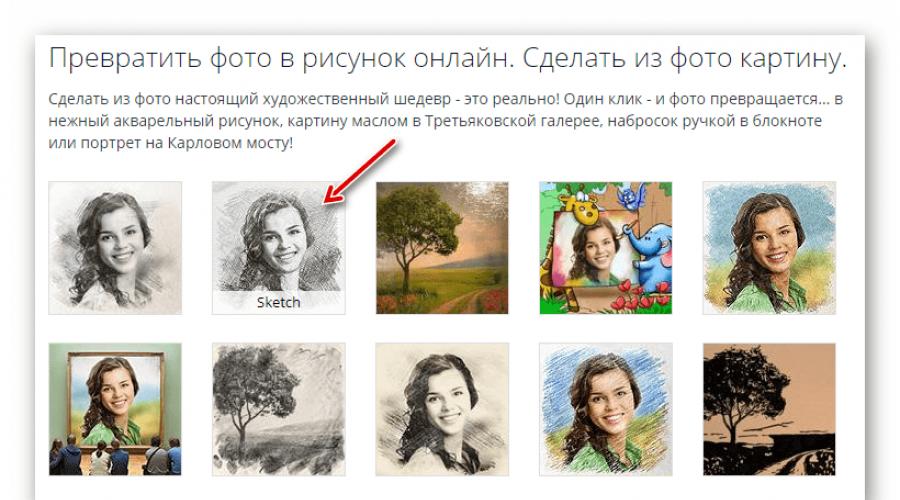
Task: Select the Sketch pencil effect thumbnail
Action: pyautogui.click(x=278, y=248)
